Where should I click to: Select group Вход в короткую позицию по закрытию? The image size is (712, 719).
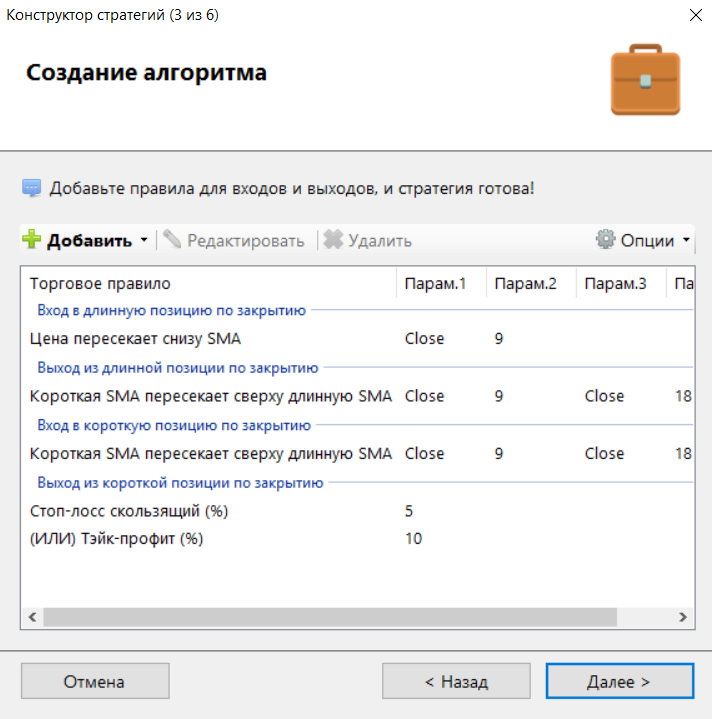click(174, 426)
